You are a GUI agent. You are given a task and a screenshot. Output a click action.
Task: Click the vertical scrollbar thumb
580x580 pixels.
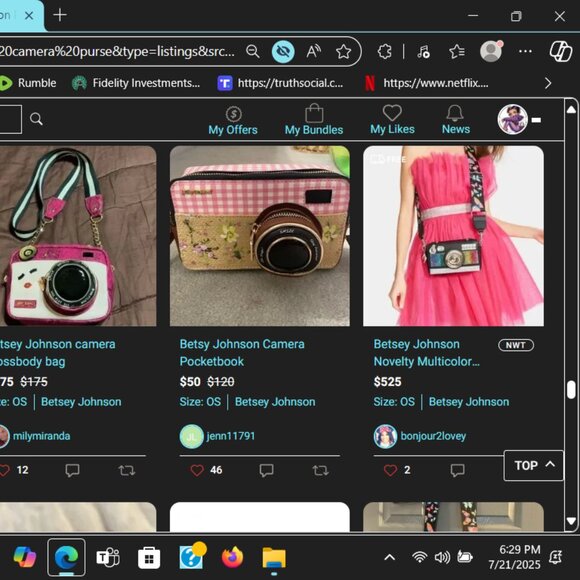pos(571,390)
